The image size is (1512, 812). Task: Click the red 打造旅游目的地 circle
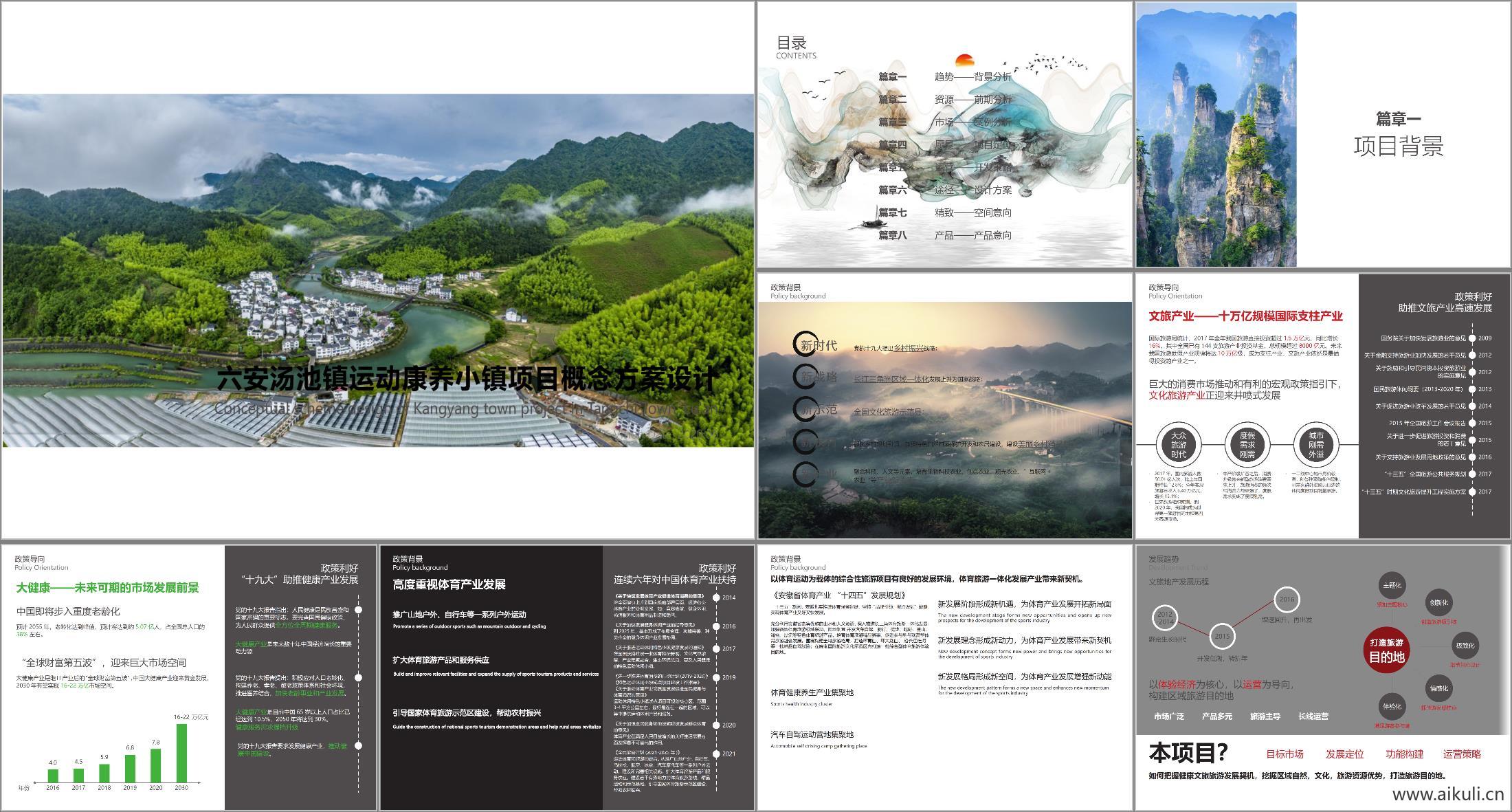[x=1386, y=650]
